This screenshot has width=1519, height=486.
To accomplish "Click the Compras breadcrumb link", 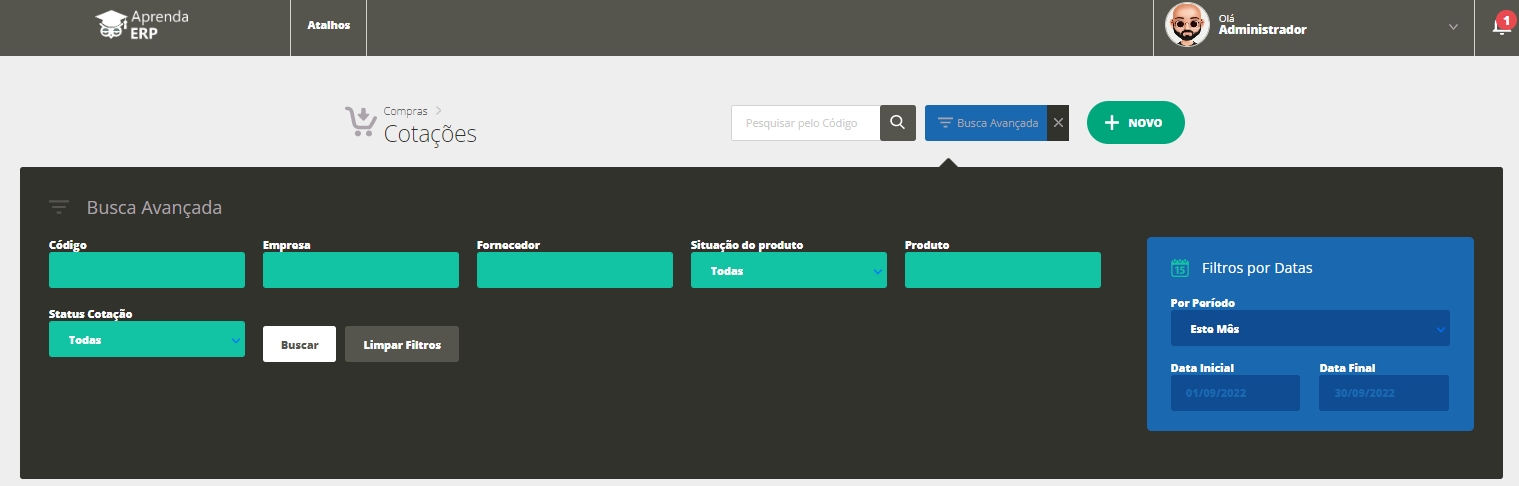I will (x=405, y=111).
